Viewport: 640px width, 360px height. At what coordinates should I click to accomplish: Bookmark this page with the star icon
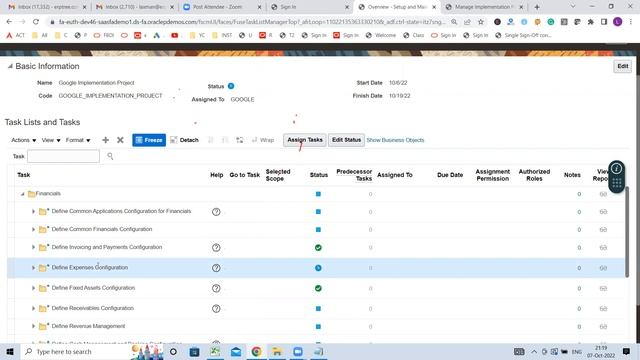click(481, 22)
